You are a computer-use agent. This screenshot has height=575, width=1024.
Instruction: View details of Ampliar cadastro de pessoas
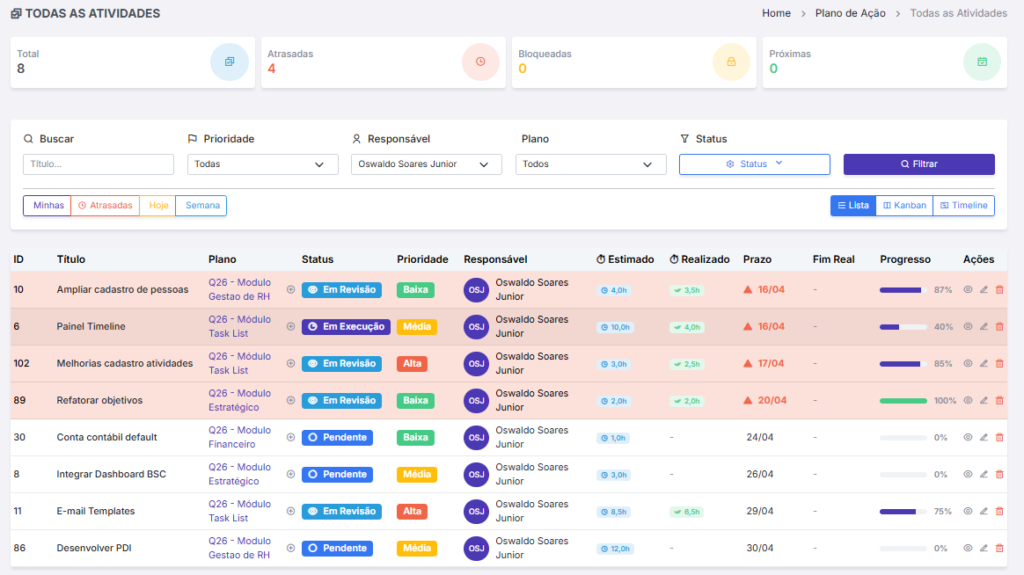(x=968, y=289)
